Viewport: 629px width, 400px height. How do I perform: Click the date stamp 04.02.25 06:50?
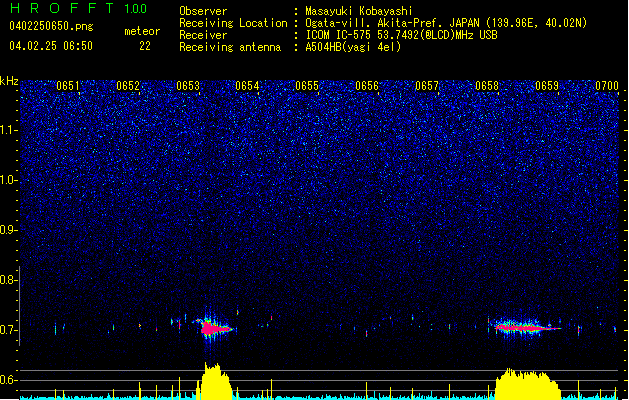click(51, 46)
